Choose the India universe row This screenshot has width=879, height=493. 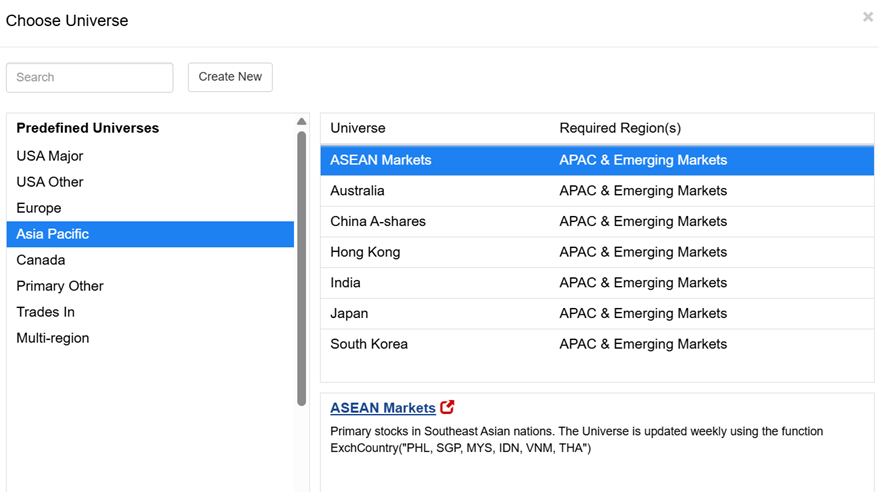pos(597,283)
